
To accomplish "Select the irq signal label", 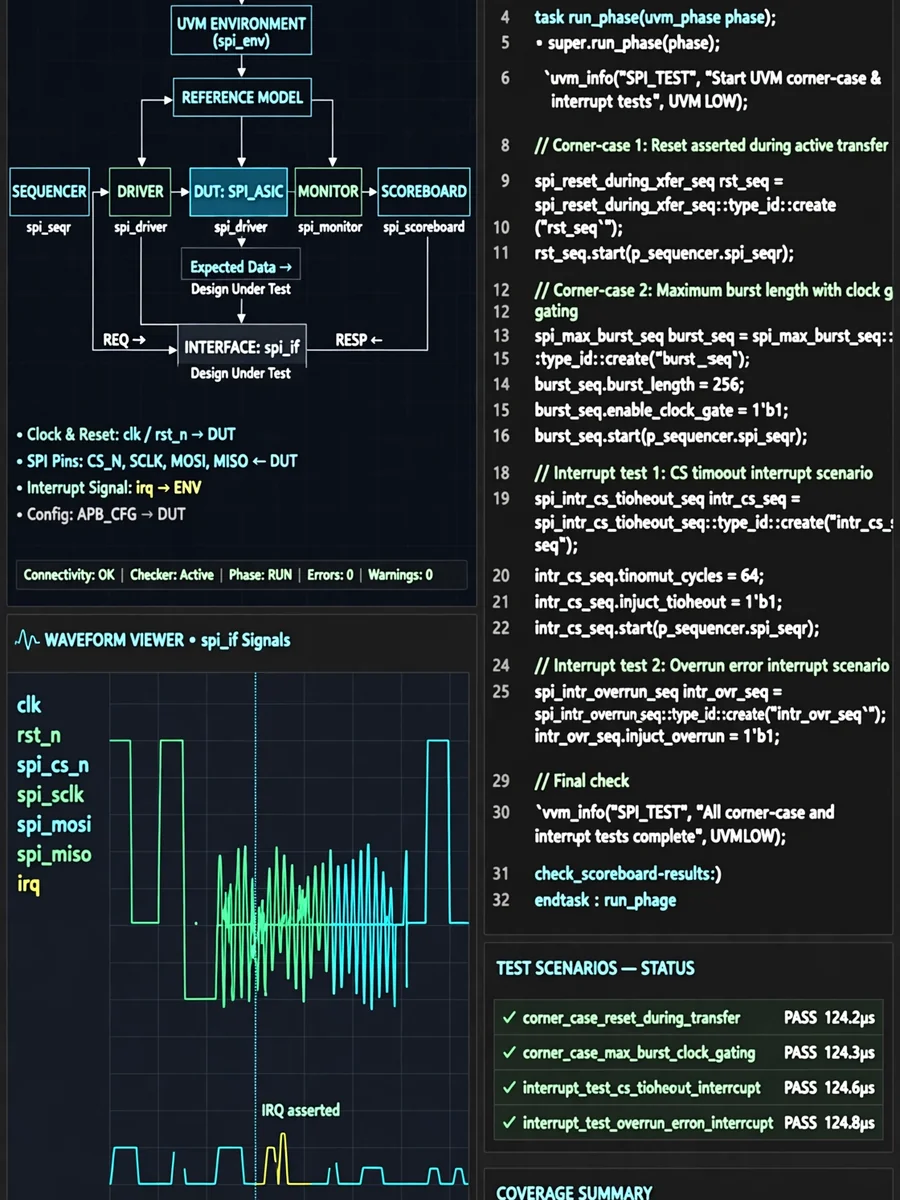I will [28, 884].
